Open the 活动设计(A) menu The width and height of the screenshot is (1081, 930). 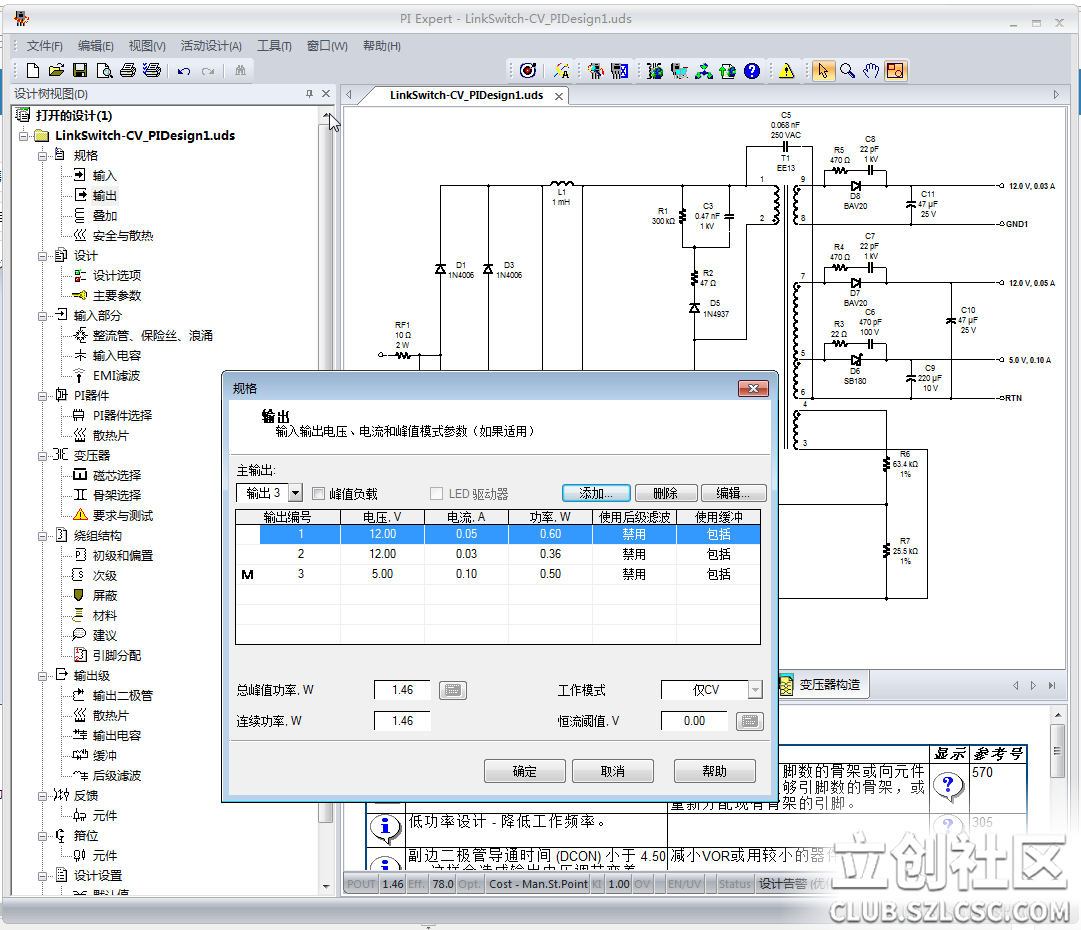tap(211, 46)
